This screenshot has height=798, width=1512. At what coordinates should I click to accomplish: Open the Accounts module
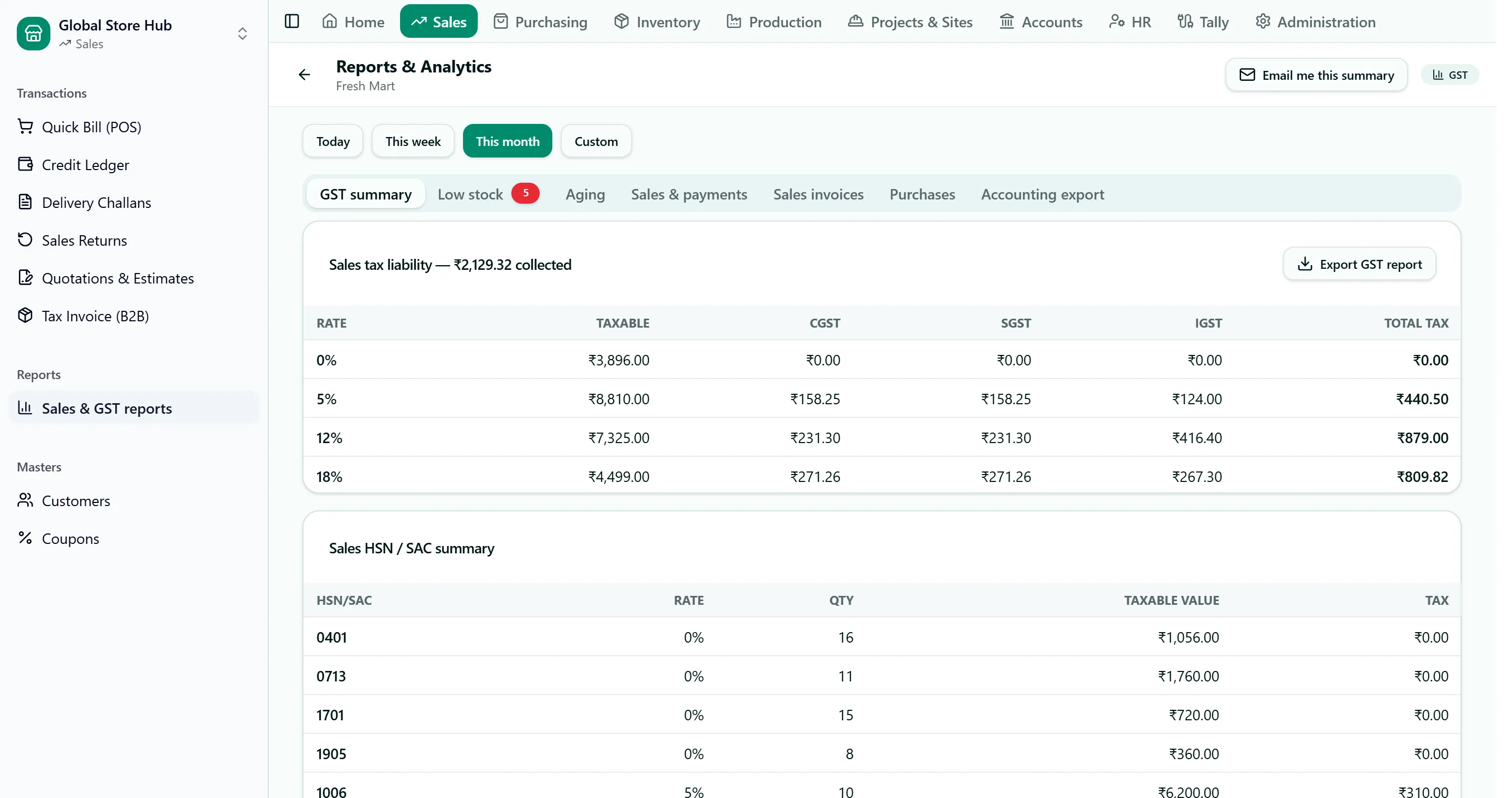coord(1041,22)
